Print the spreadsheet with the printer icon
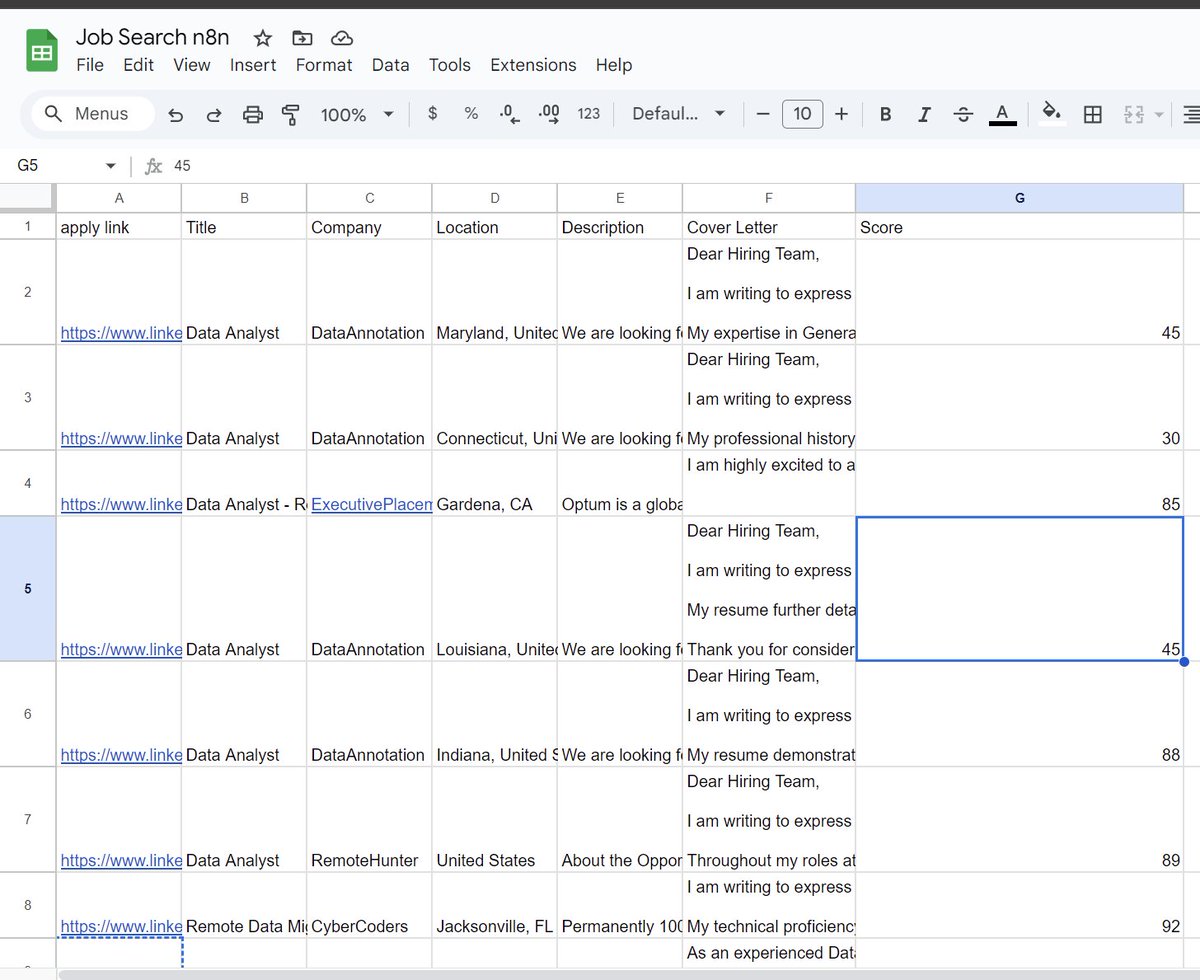The height and width of the screenshot is (980, 1200). coord(253,115)
